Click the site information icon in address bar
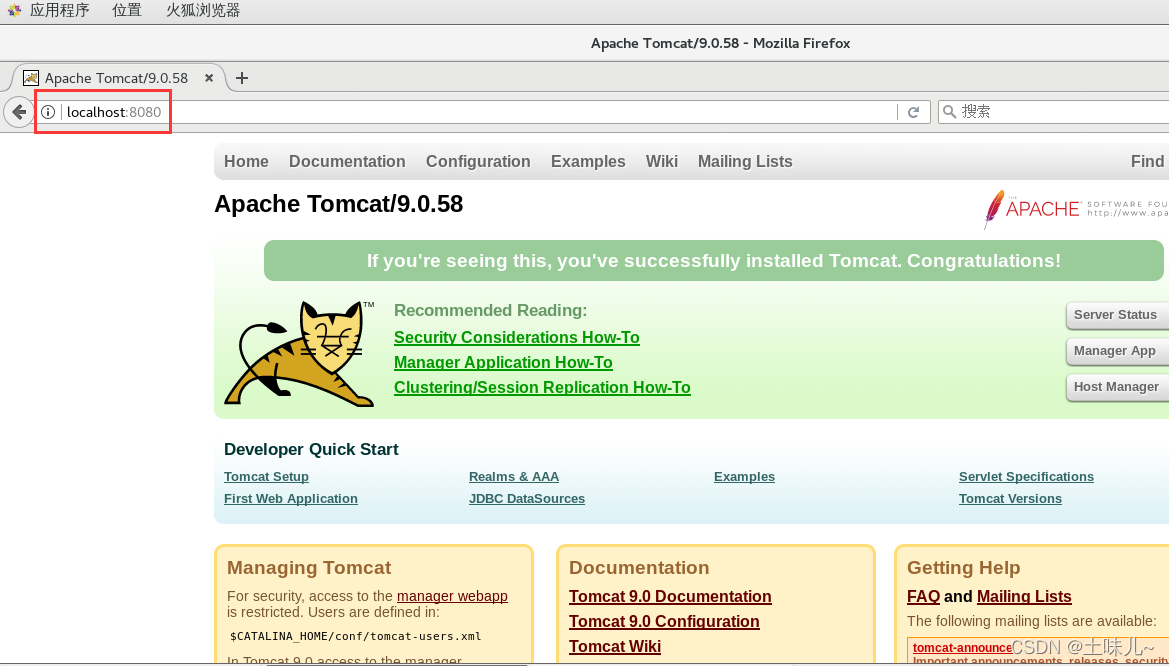This screenshot has width=1169, height=666. (x=48, y=112)
